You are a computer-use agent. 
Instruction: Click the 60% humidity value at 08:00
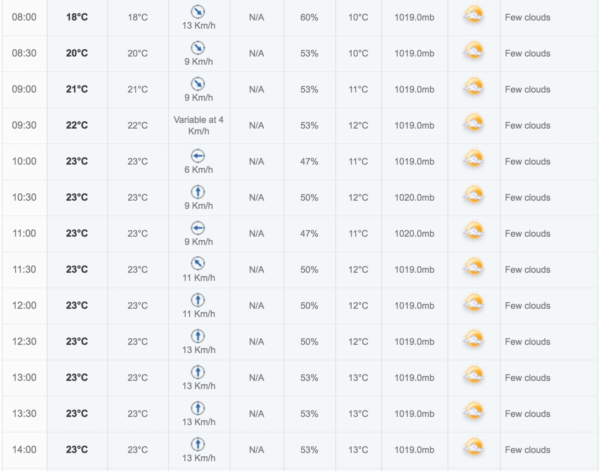[x=309, y=17]
